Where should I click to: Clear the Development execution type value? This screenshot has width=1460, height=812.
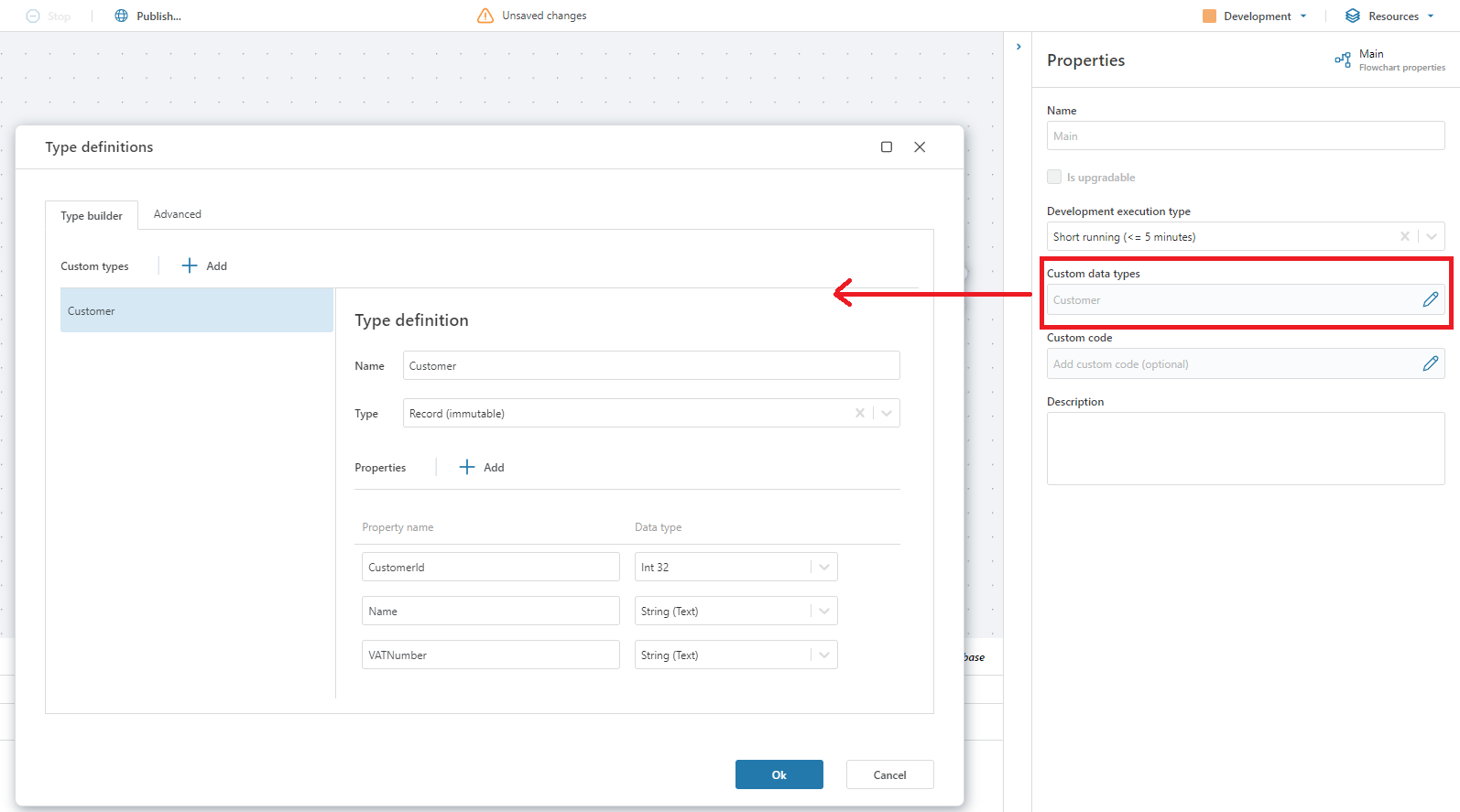(1404, 236)
